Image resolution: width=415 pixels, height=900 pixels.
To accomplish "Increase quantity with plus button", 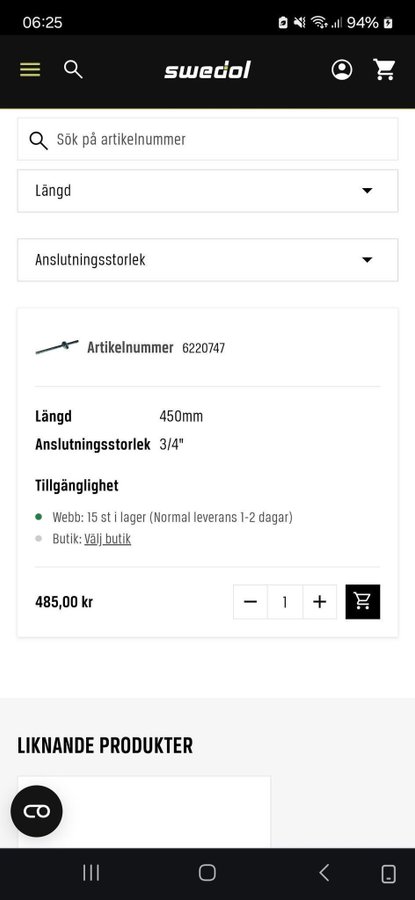I will pyautogui.click(x=320, y=602).
